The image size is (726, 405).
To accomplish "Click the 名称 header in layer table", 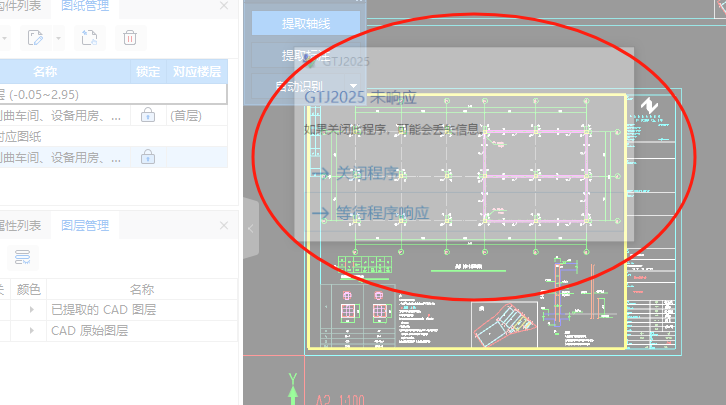I will (x=142, y=289).
